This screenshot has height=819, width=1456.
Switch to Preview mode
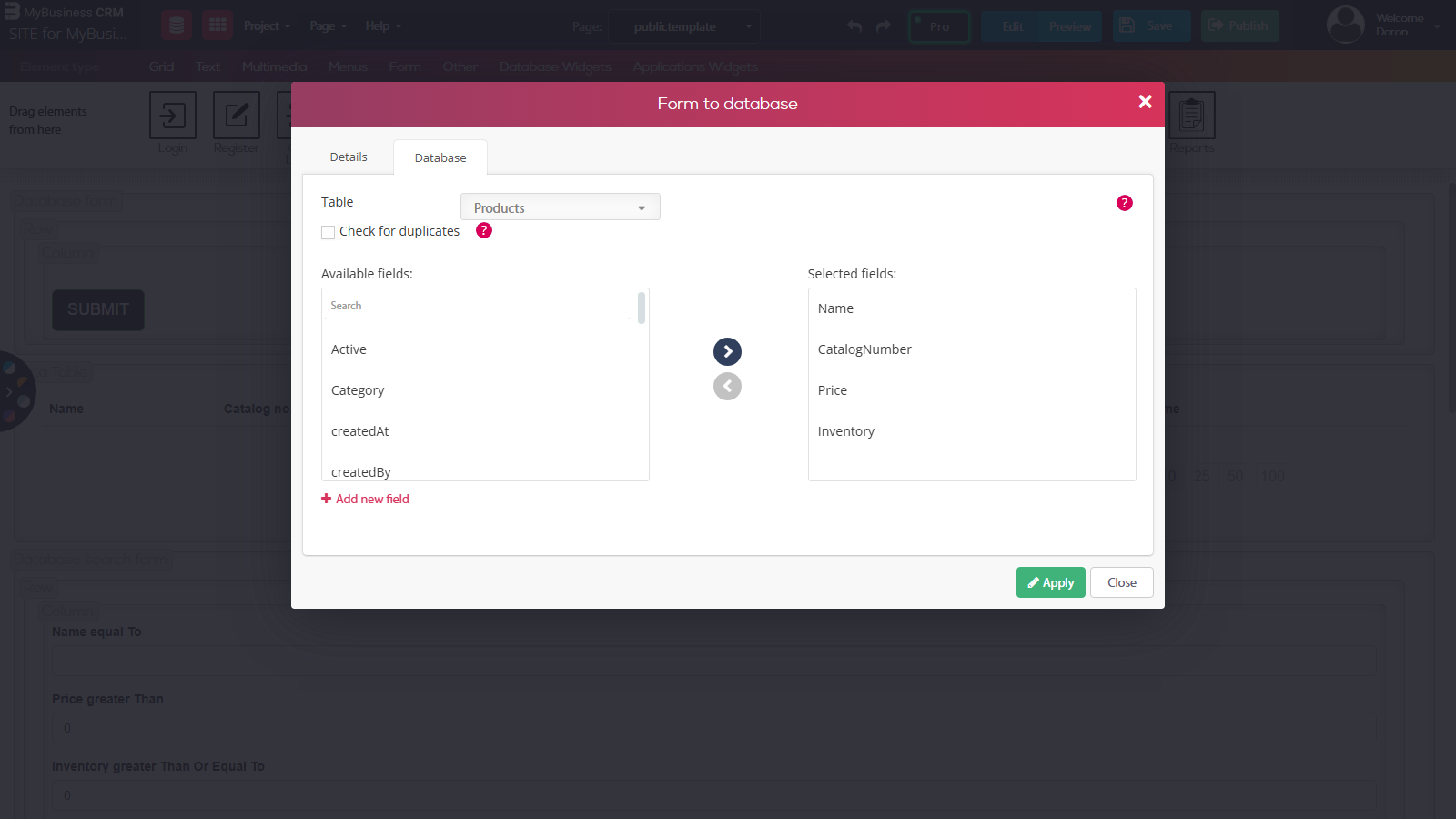coord(1070,26)
